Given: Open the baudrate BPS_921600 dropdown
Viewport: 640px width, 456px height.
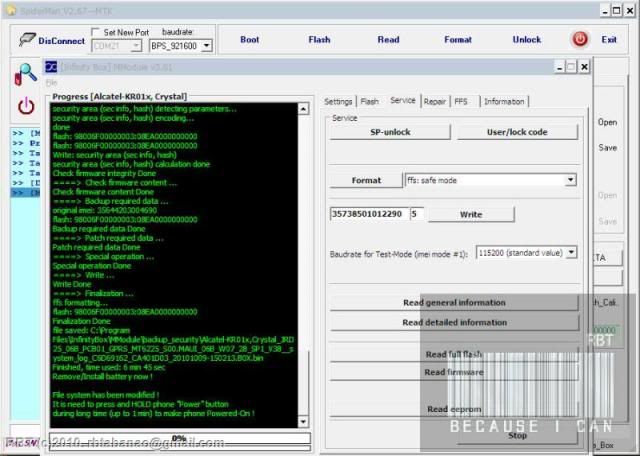Looking at the screenshot, I should [x=206, y=46].
